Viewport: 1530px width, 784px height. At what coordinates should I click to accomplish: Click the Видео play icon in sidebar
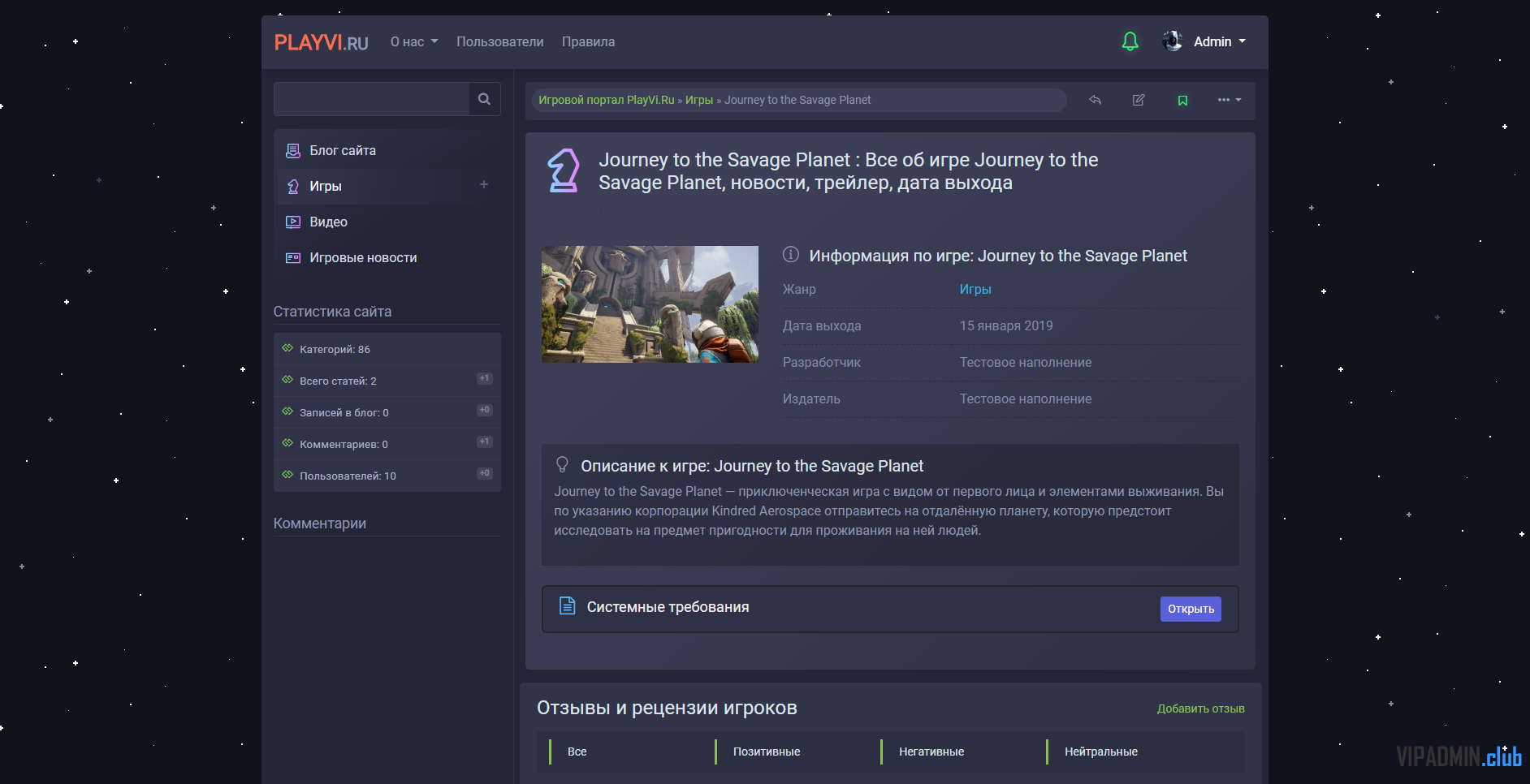(293, 222)
